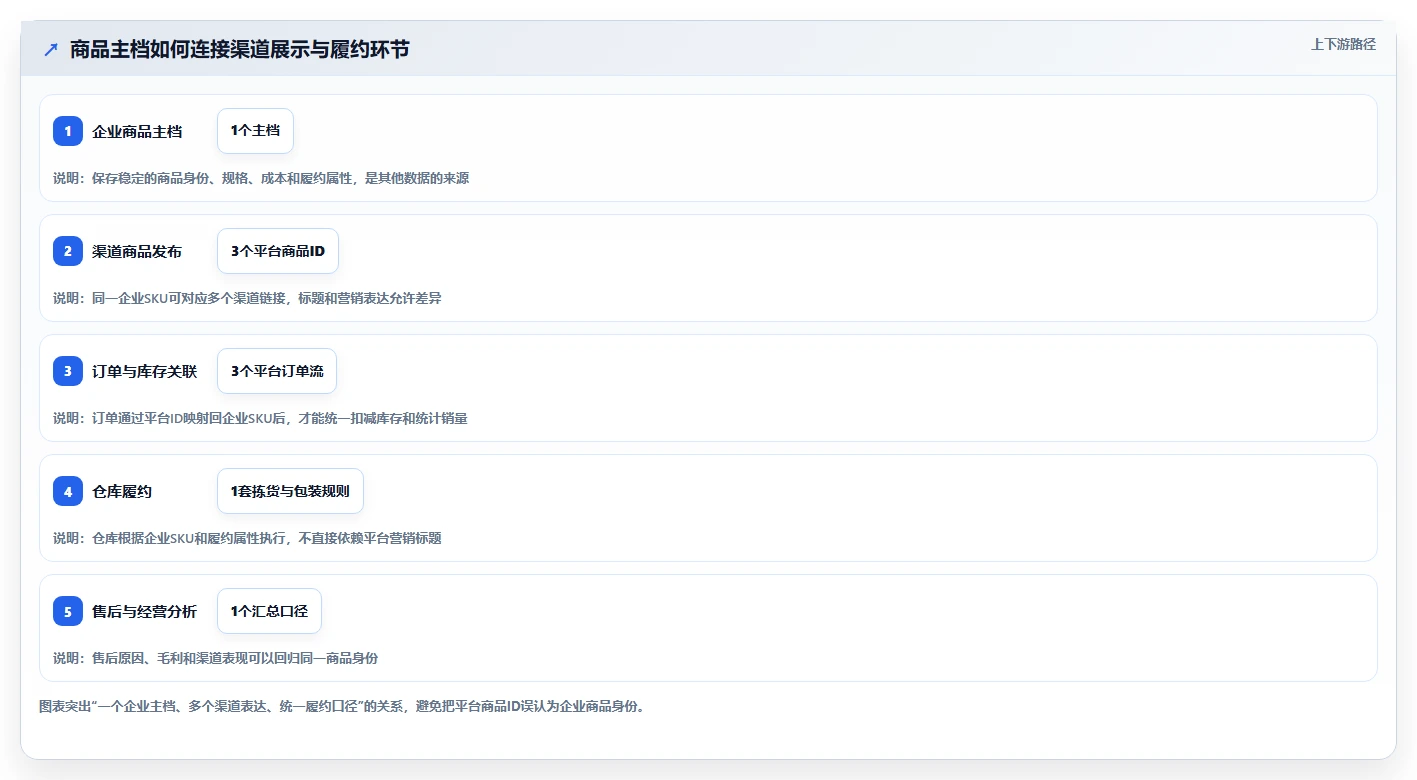This screenshot has width=1417, height=780.
Task: Select the 订单与库存关联 step title
Action: coord(144,371)
